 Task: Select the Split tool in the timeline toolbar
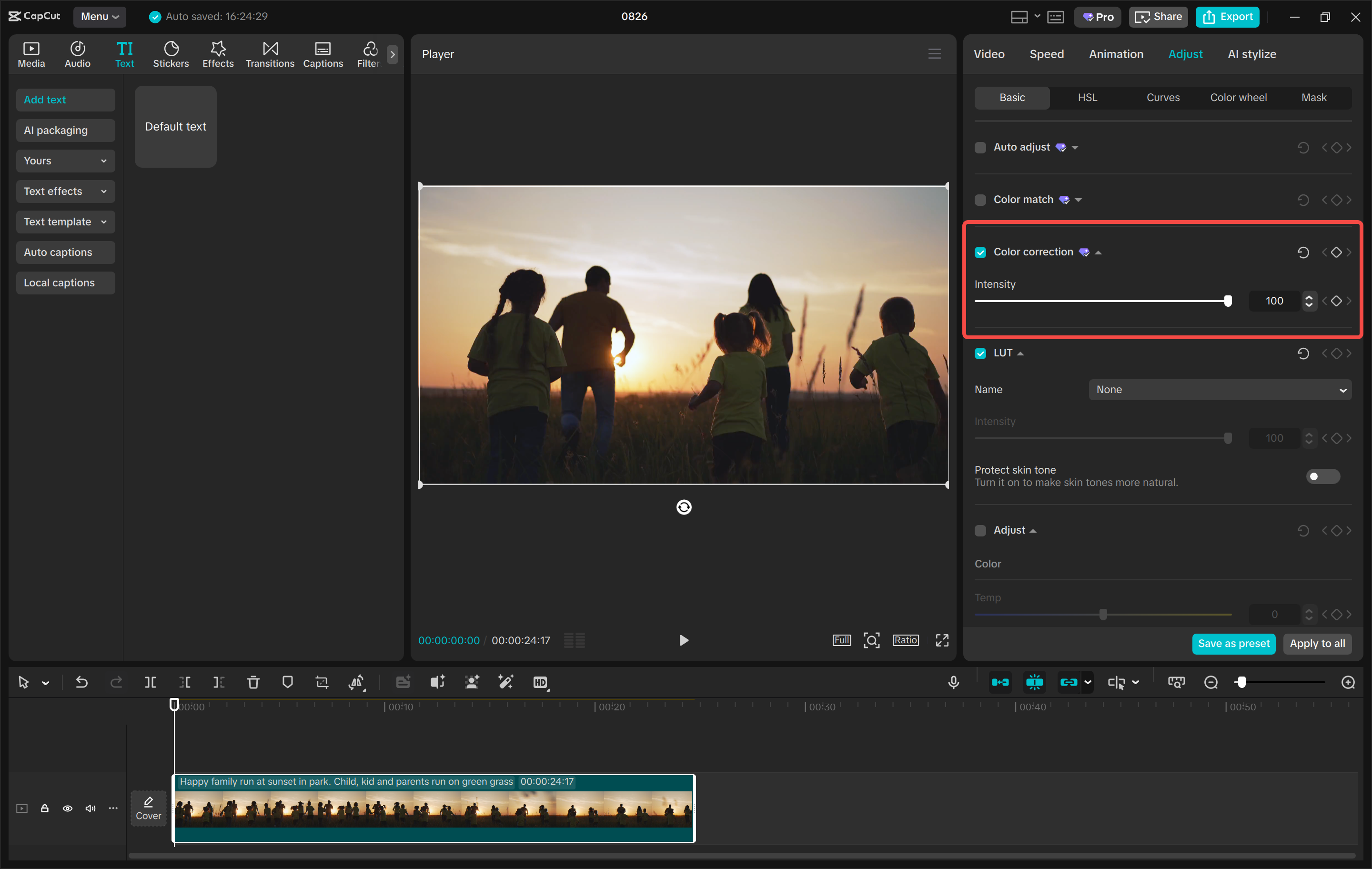pos(151,681)
